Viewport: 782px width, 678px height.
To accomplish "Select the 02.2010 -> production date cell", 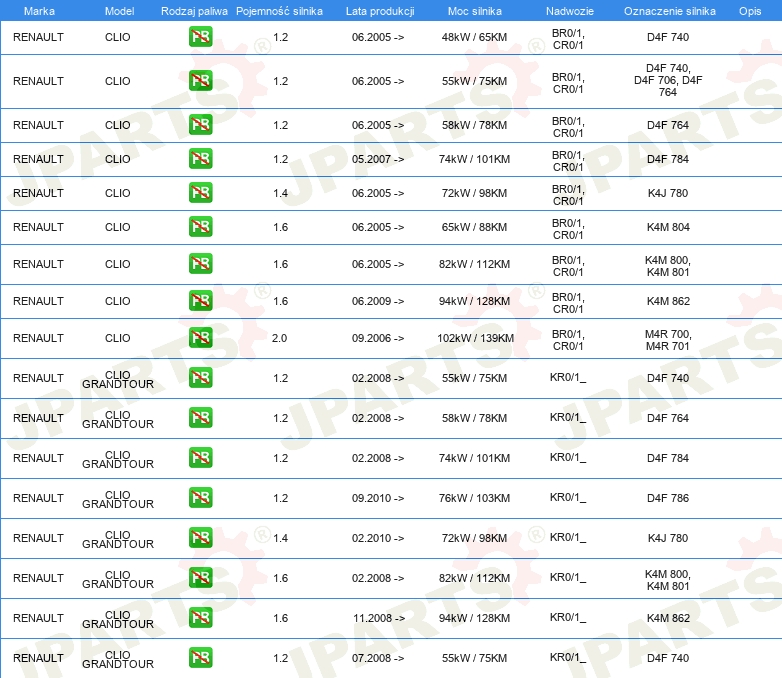I will (x=378, y=538).
